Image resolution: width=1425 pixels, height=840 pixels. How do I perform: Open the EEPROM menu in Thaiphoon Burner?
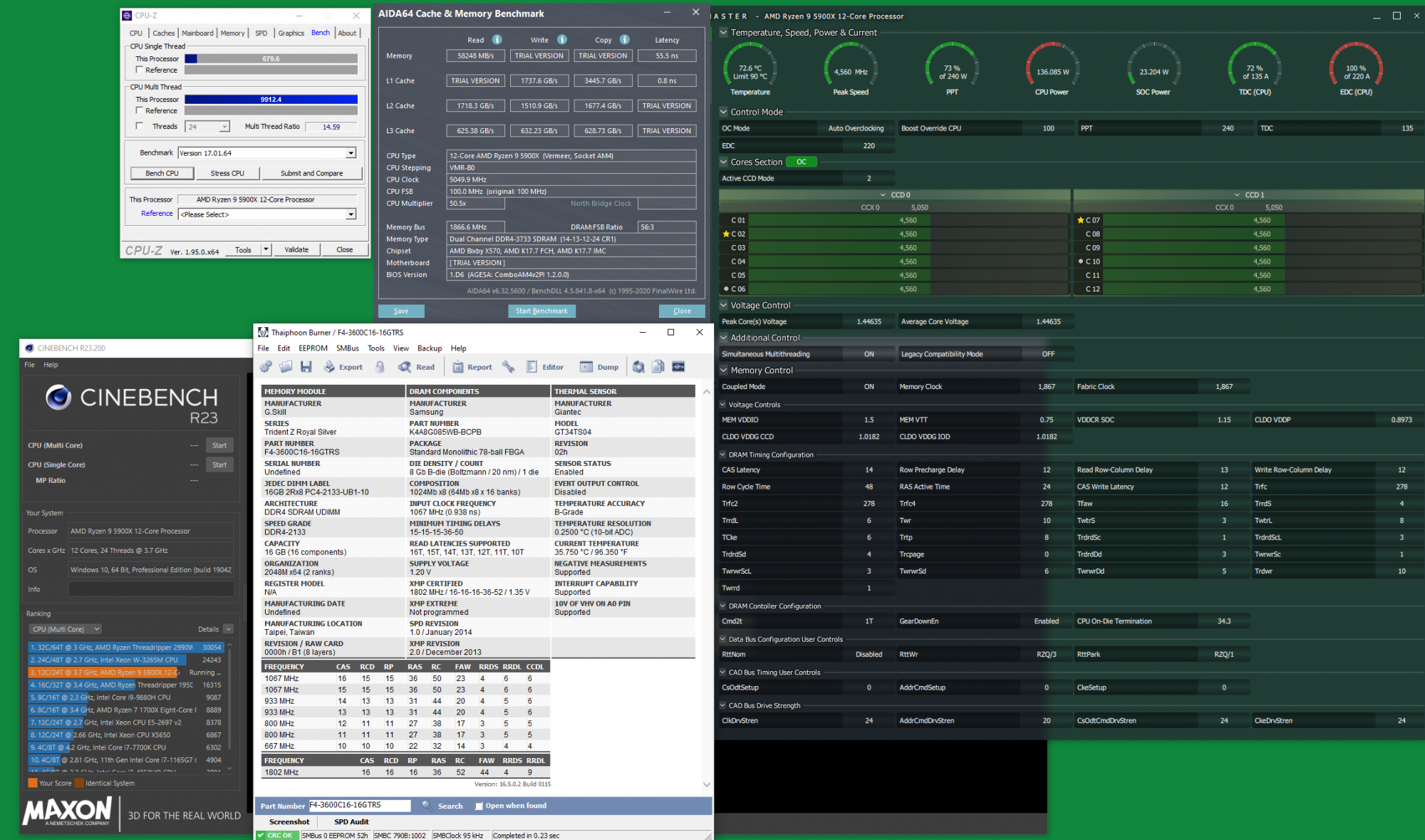click(x=313, y=348)
